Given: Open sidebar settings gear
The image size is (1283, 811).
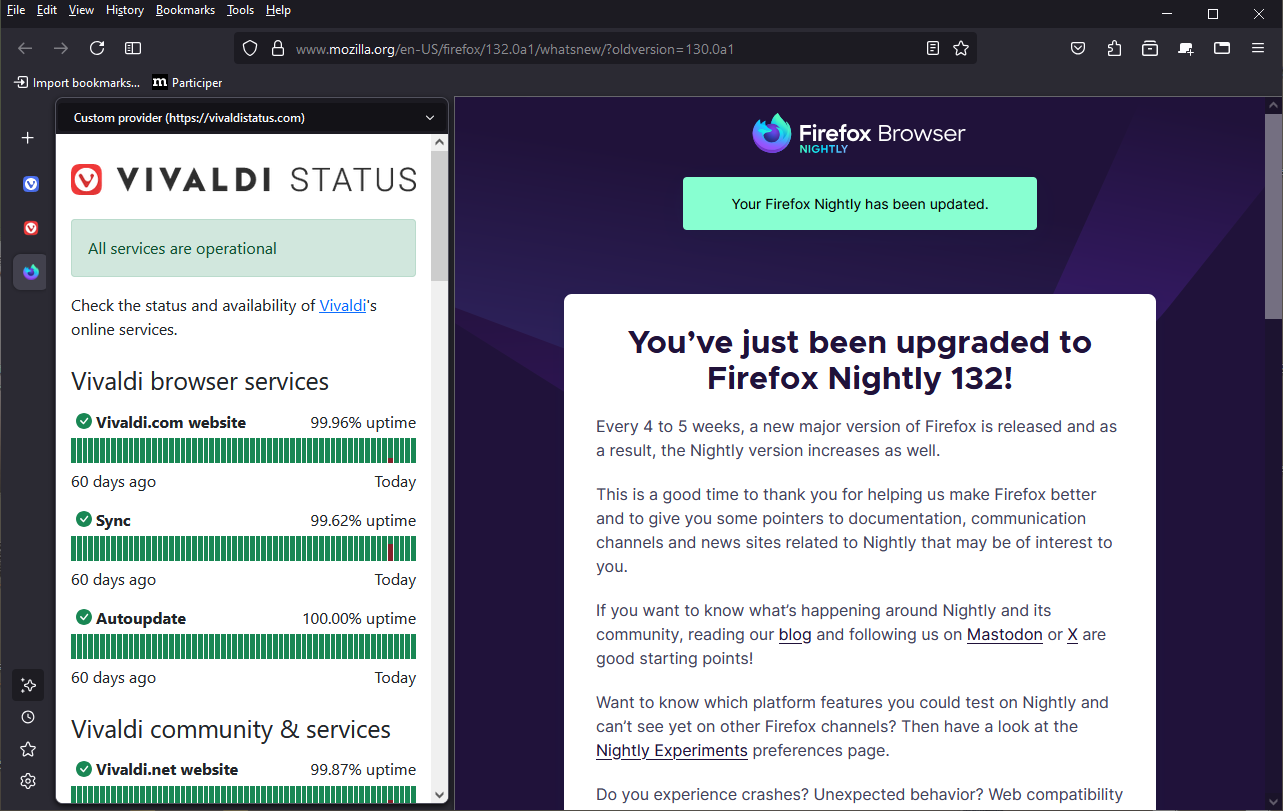Looking at the screenshot, I should [x=28, y=781].
